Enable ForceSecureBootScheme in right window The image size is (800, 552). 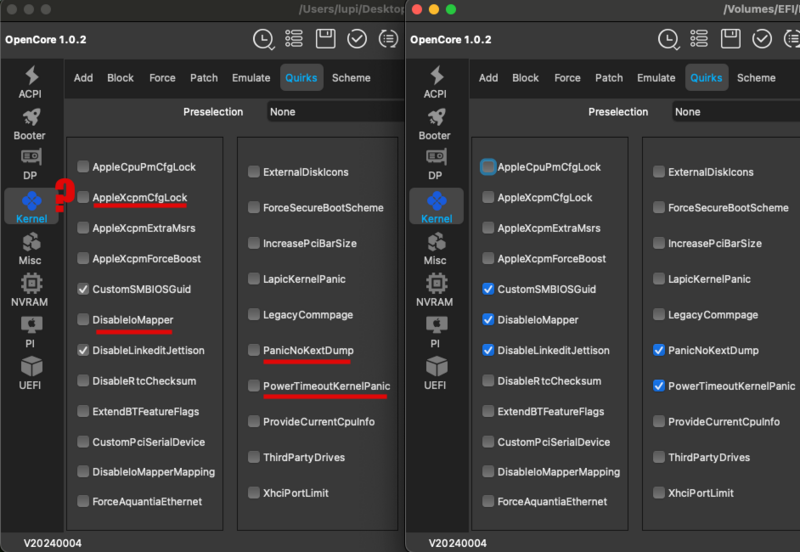tap(659, 208)
